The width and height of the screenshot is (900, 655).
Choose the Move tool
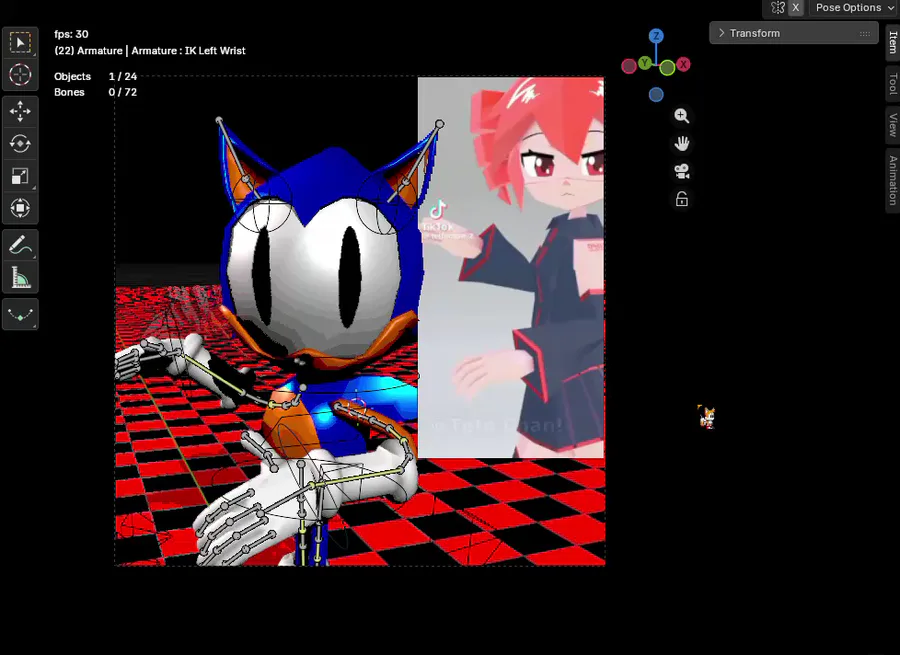(20, 111)
